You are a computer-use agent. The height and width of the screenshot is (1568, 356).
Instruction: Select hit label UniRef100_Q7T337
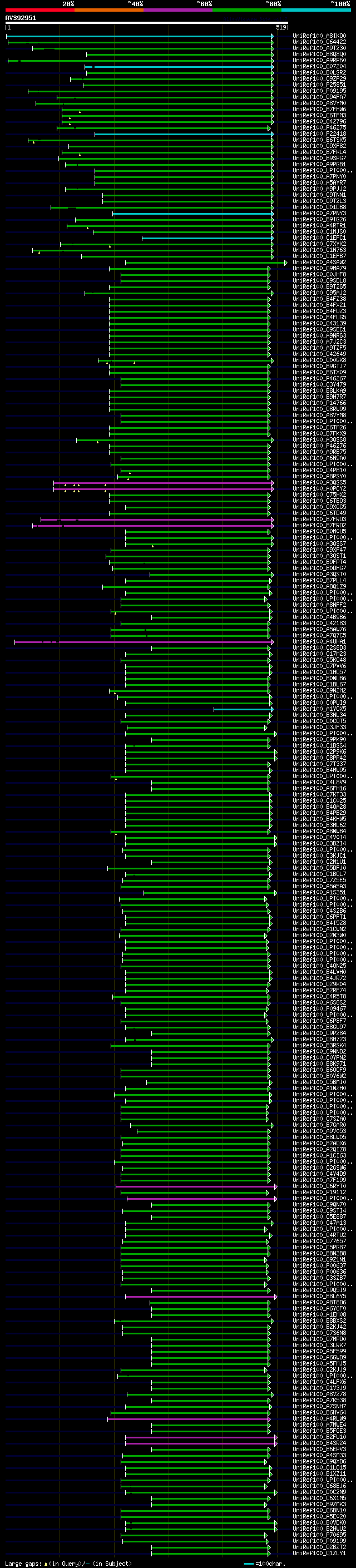click(319, 764)
